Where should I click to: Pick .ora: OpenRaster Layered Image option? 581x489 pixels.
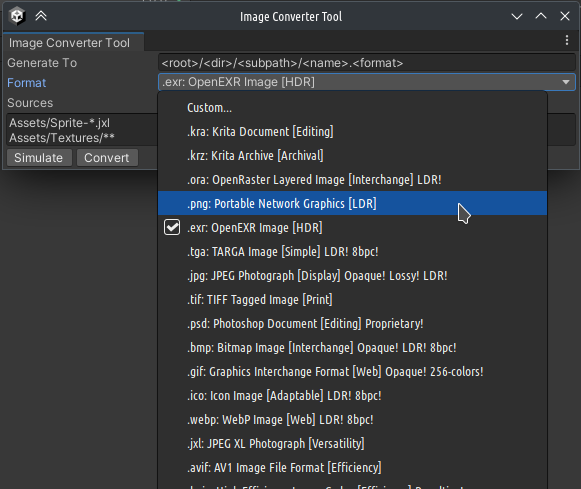coord(352,180)
